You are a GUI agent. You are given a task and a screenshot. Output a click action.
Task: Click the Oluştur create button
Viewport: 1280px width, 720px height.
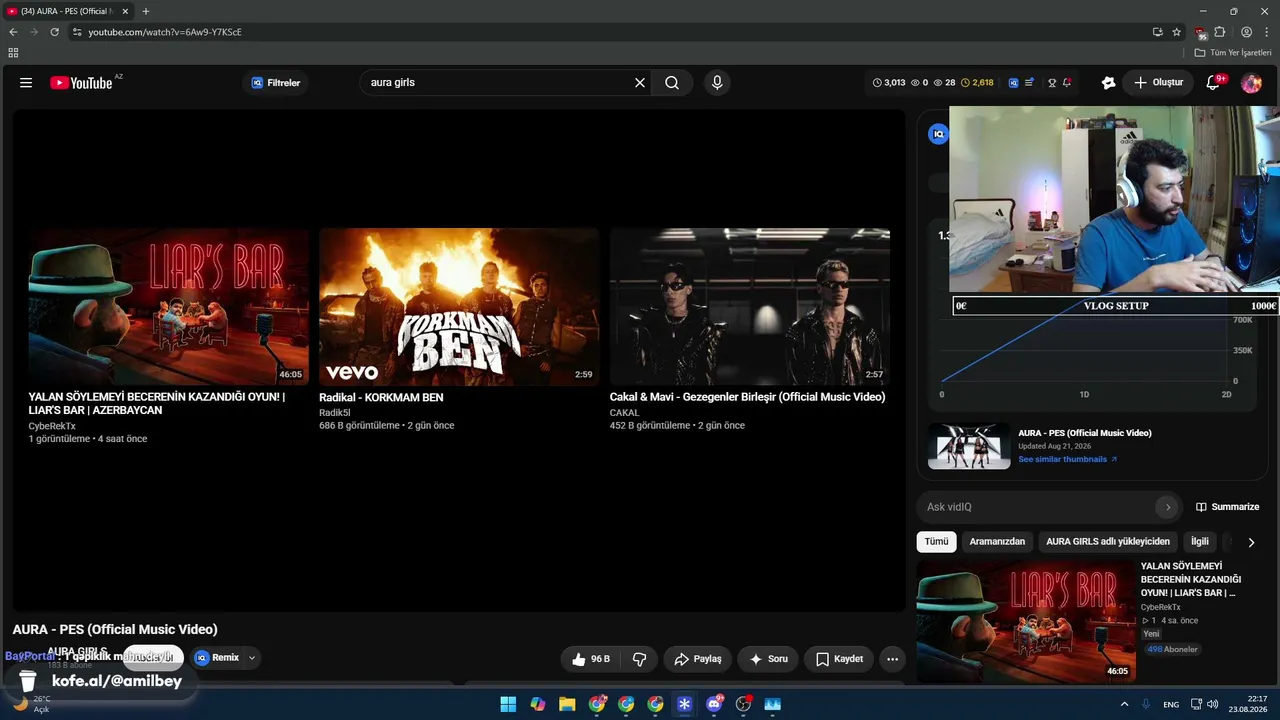click(1158, 83)
